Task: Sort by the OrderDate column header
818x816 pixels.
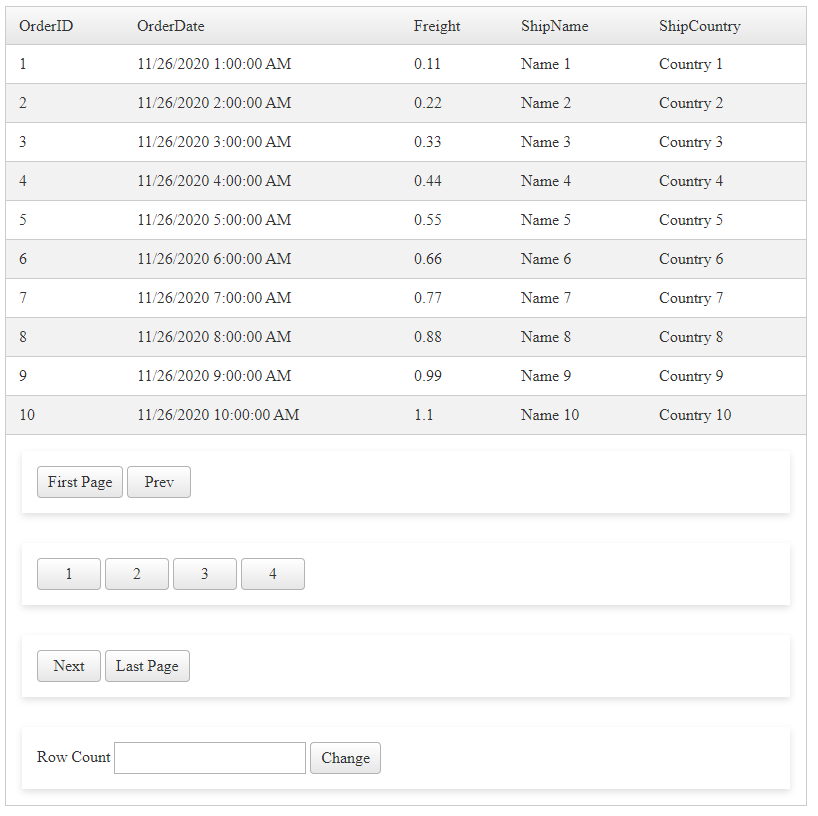Action: point(171,26)
